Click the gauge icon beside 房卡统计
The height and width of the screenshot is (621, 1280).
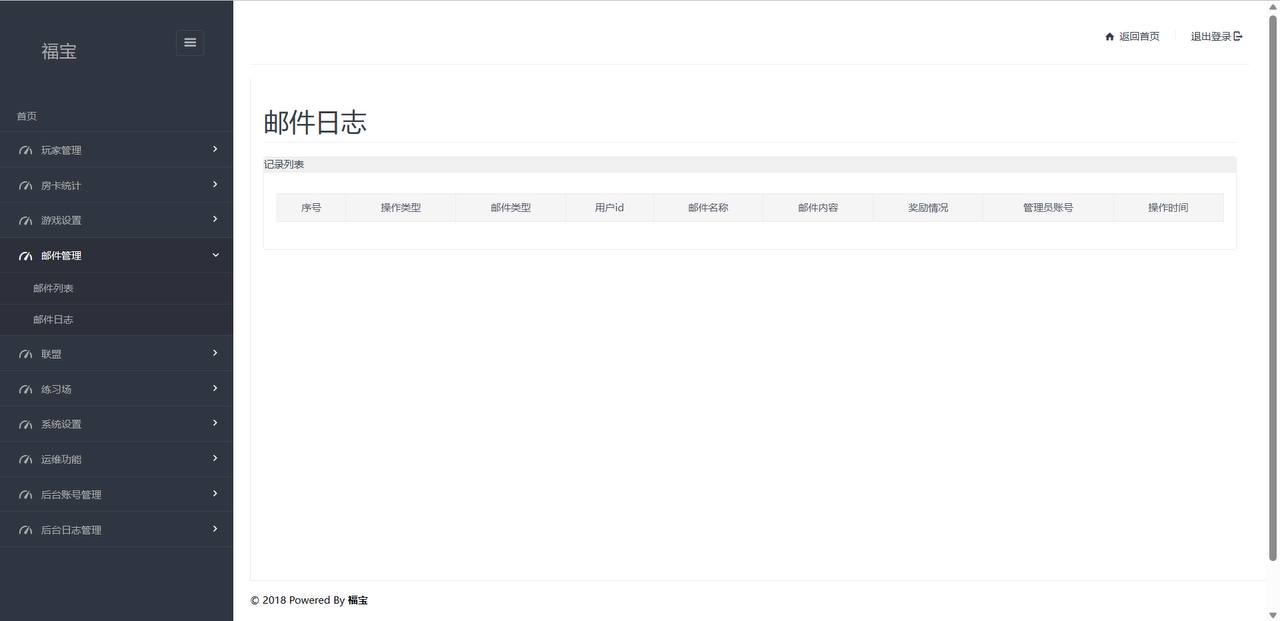click(x=25, y=186)
